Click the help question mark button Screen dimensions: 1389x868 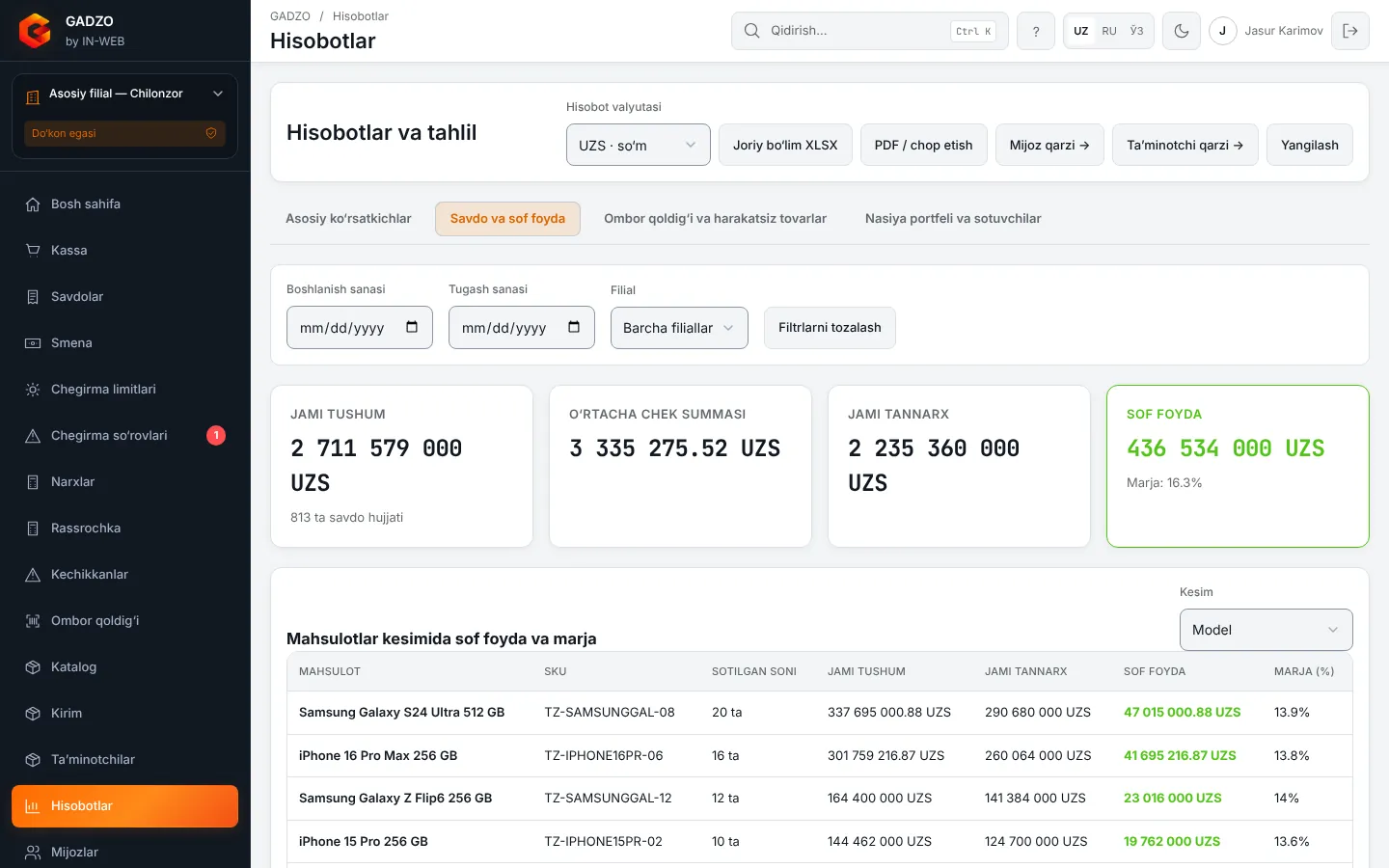(x=1036, y=31)
